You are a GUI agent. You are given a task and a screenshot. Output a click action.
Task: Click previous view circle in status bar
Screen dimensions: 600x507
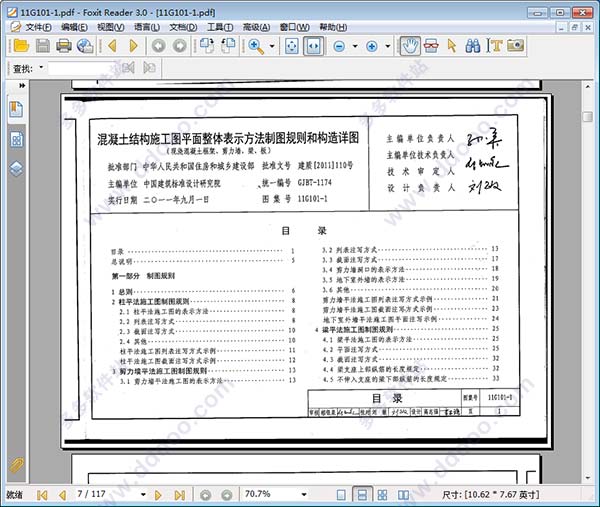click(x=205, y=495)
